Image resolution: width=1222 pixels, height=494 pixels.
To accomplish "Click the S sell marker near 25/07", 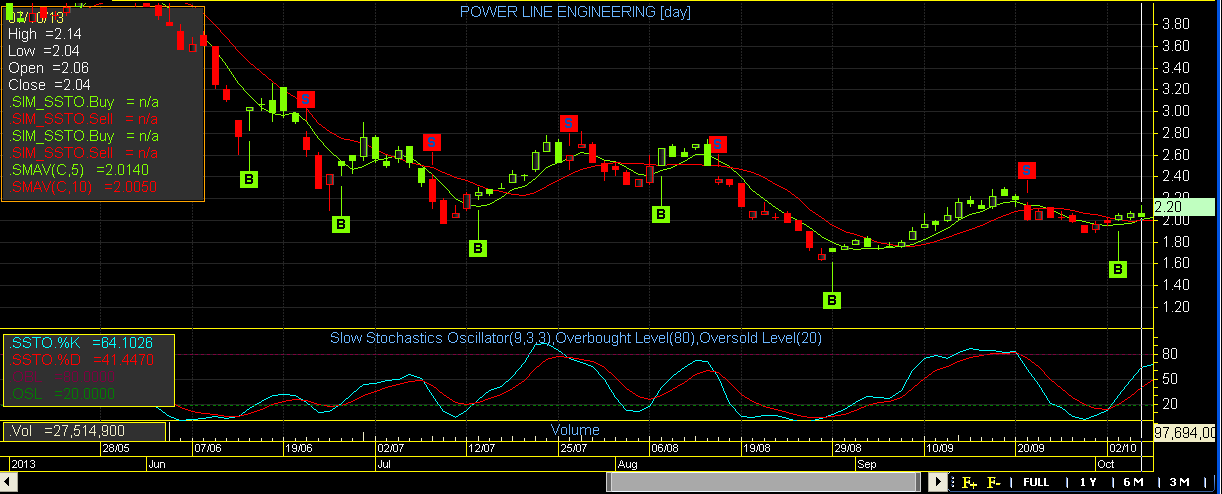I will 568,123.
